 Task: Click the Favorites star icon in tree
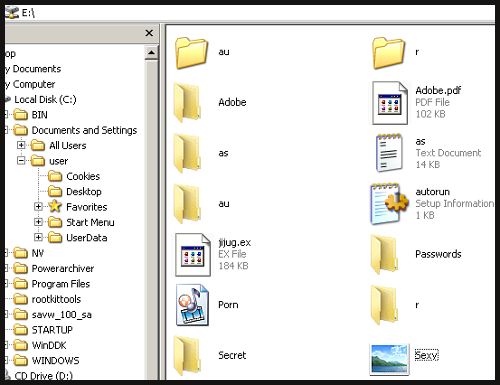pyautogui.click(x=55, y=206)
